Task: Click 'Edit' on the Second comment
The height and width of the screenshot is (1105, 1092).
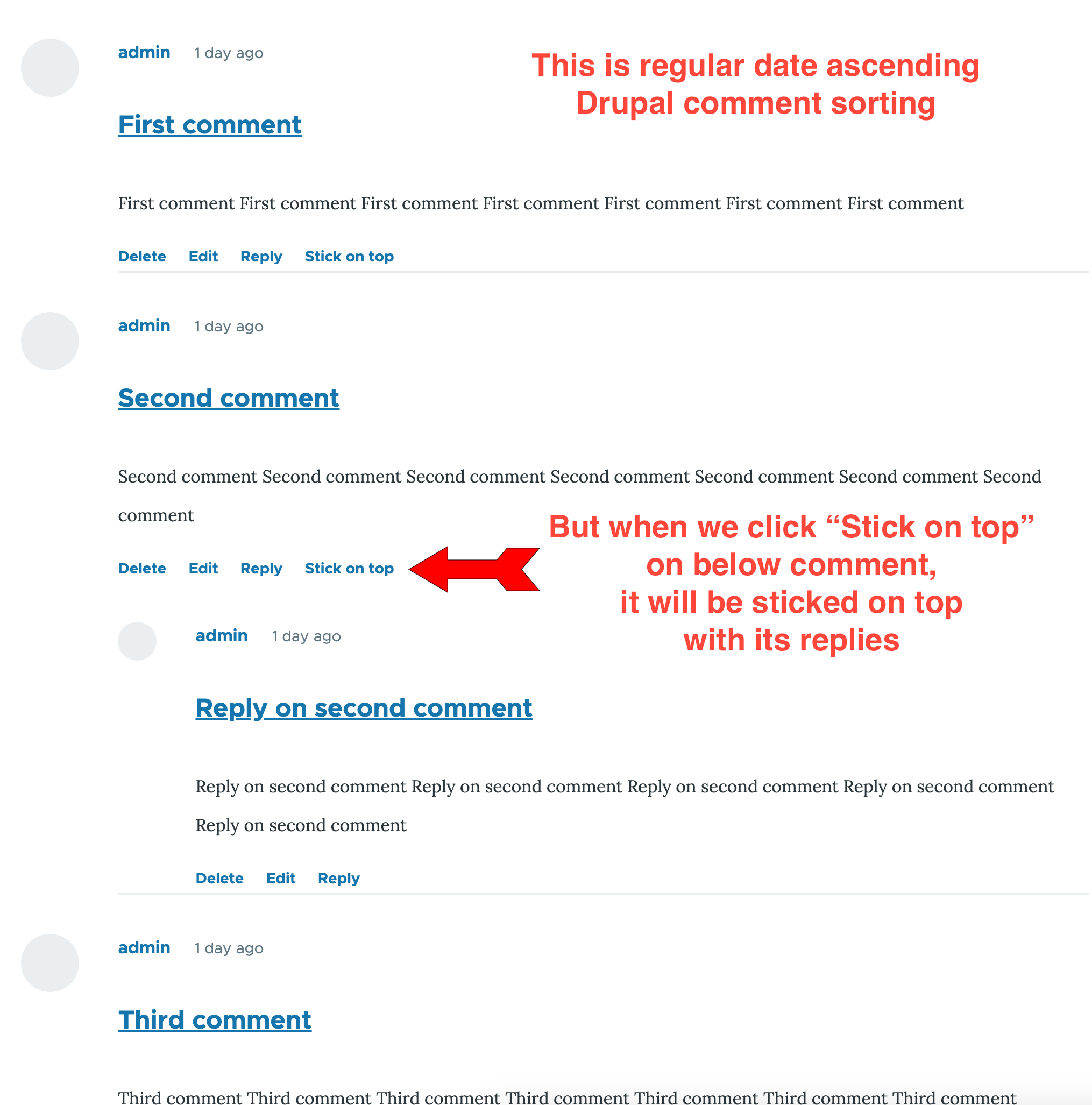Action: coord(202,568)
